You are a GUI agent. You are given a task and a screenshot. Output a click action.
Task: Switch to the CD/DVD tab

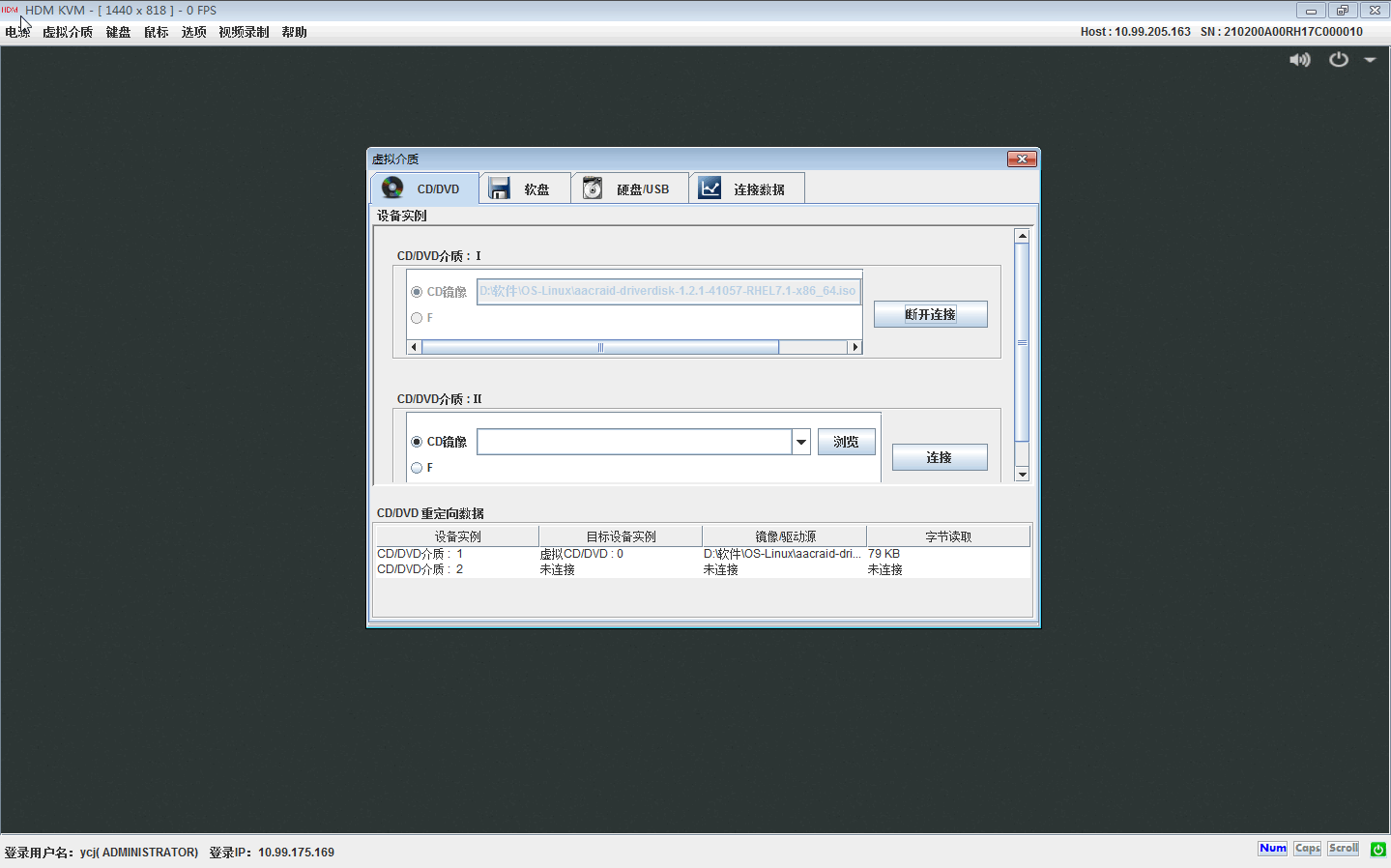(x=424, y=188)
